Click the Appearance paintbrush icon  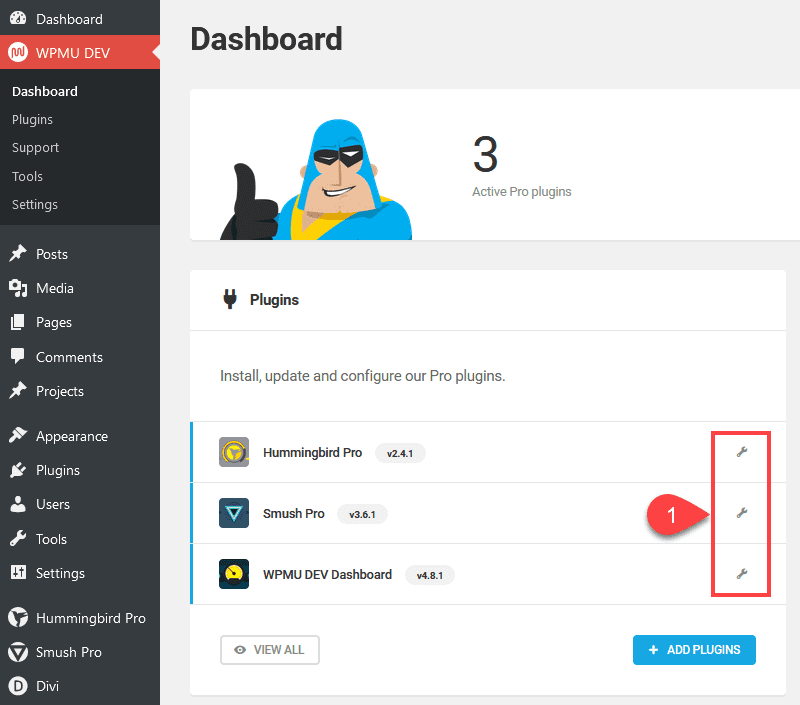coord(20,436)
